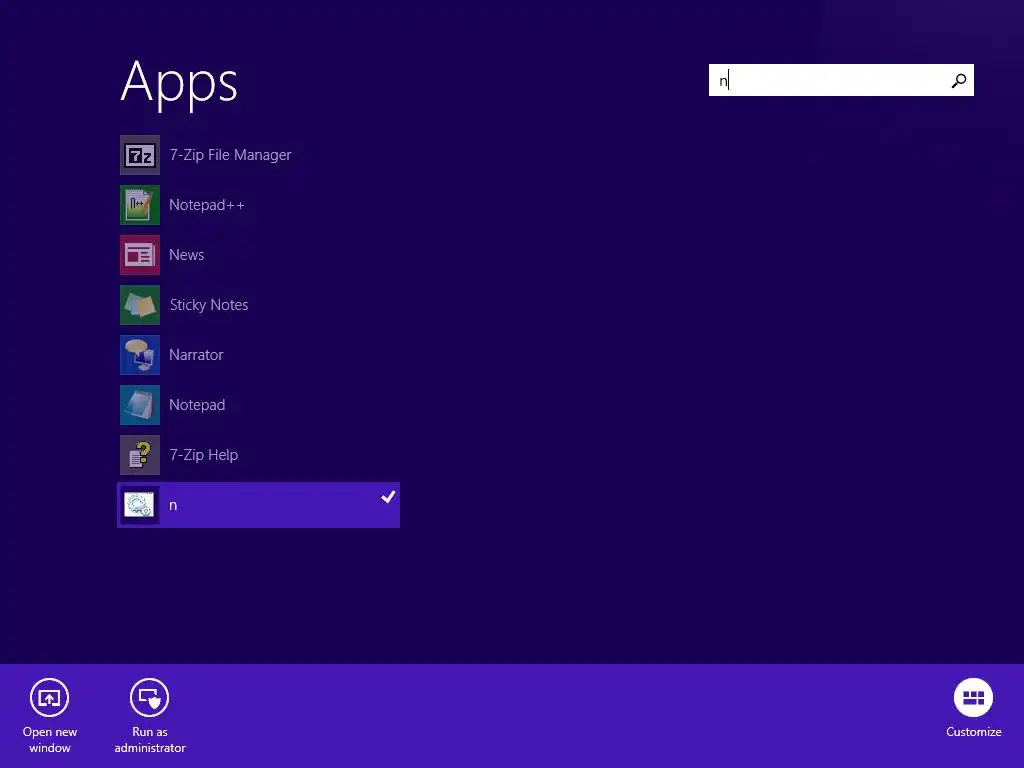Click the Open new window label
1024x768 pixels.
(x=50, y=740)
